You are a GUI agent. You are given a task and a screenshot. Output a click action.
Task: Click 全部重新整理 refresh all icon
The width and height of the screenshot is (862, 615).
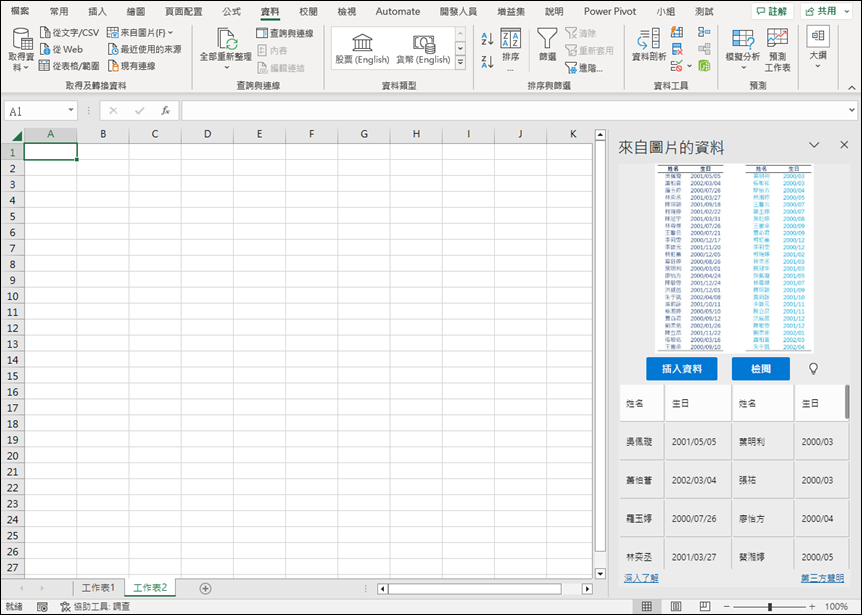point(225,40)
